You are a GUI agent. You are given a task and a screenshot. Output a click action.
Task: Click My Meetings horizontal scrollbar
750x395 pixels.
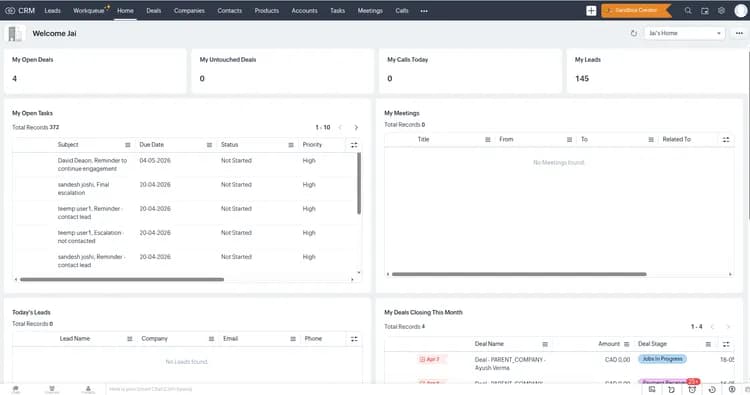coord(519,274)
